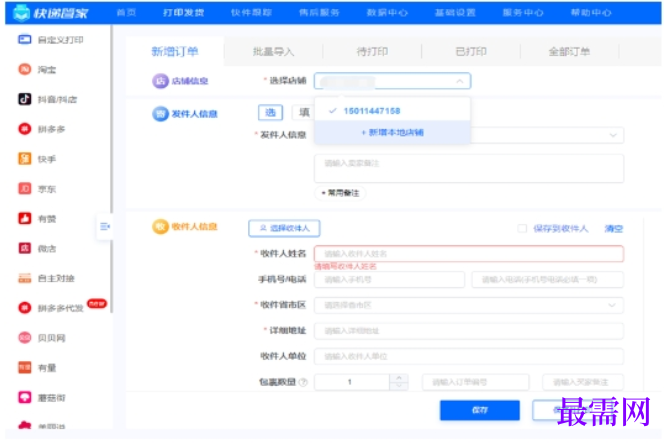Focus the 收件人姓名 input field

(x=469, y=254)
